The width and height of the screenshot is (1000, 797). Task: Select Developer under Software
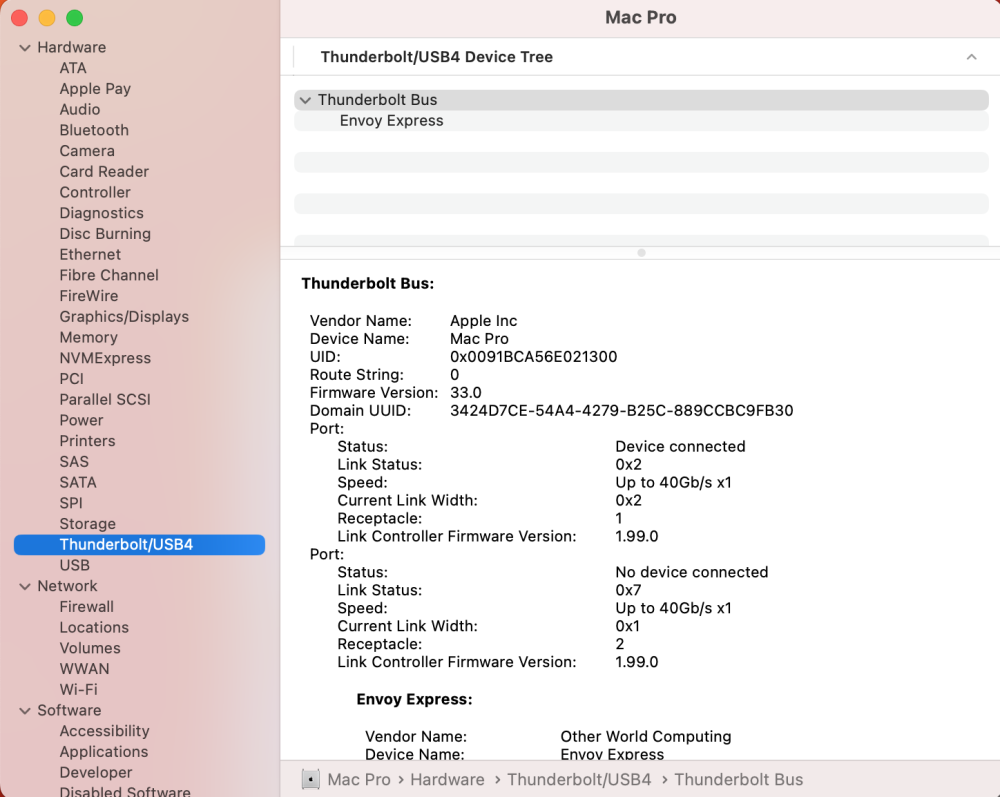pos(96,773)
